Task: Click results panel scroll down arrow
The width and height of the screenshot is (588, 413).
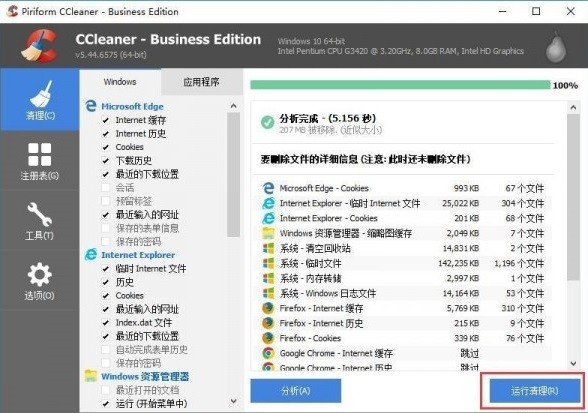Action: pyautogui.click(x=573, y=363)
